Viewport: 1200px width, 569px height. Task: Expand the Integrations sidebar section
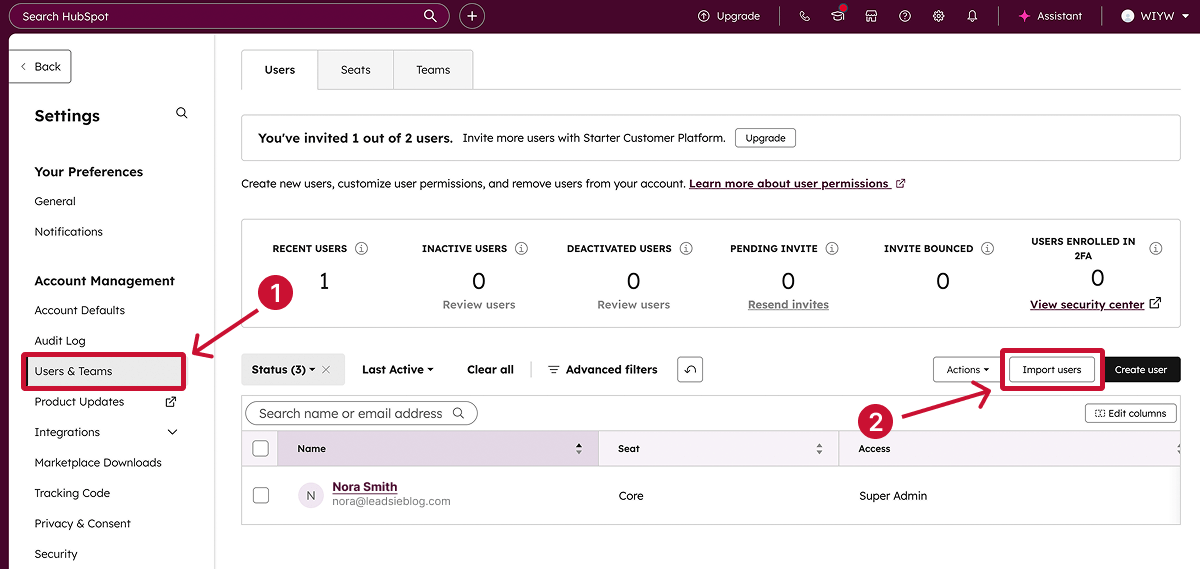172,432
